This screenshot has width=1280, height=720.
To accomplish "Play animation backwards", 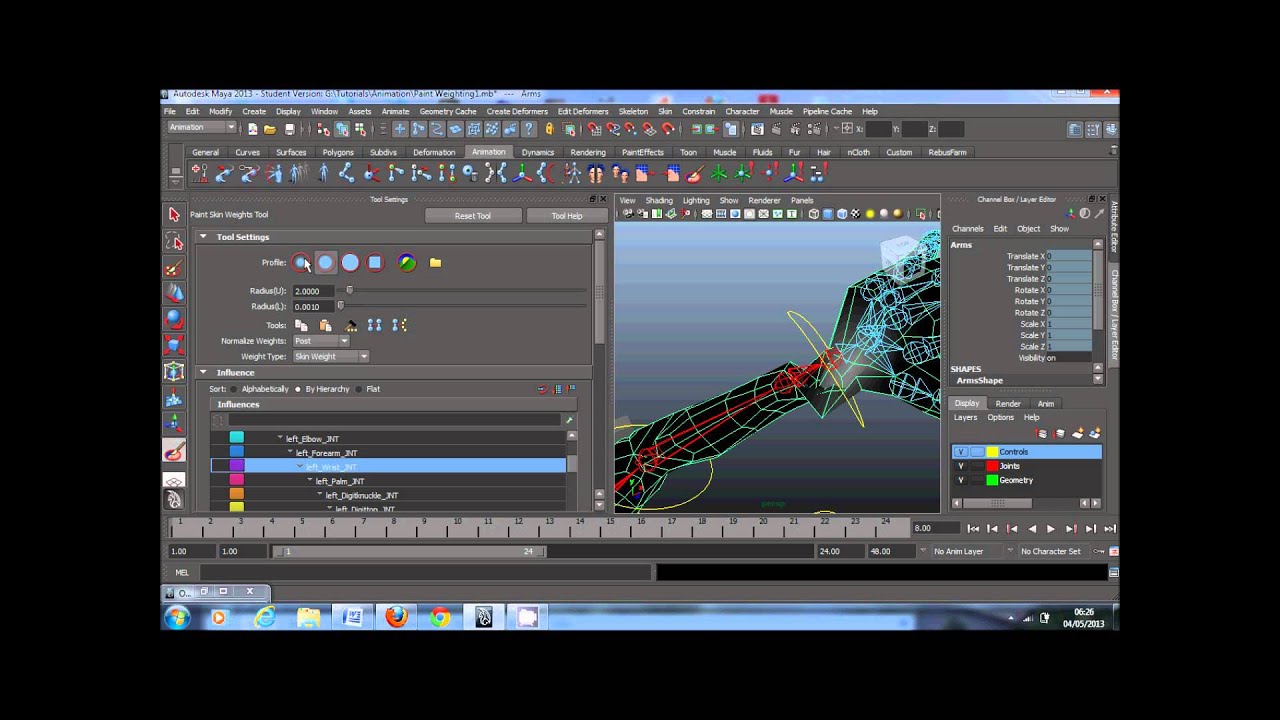I will click(1031, 528).
